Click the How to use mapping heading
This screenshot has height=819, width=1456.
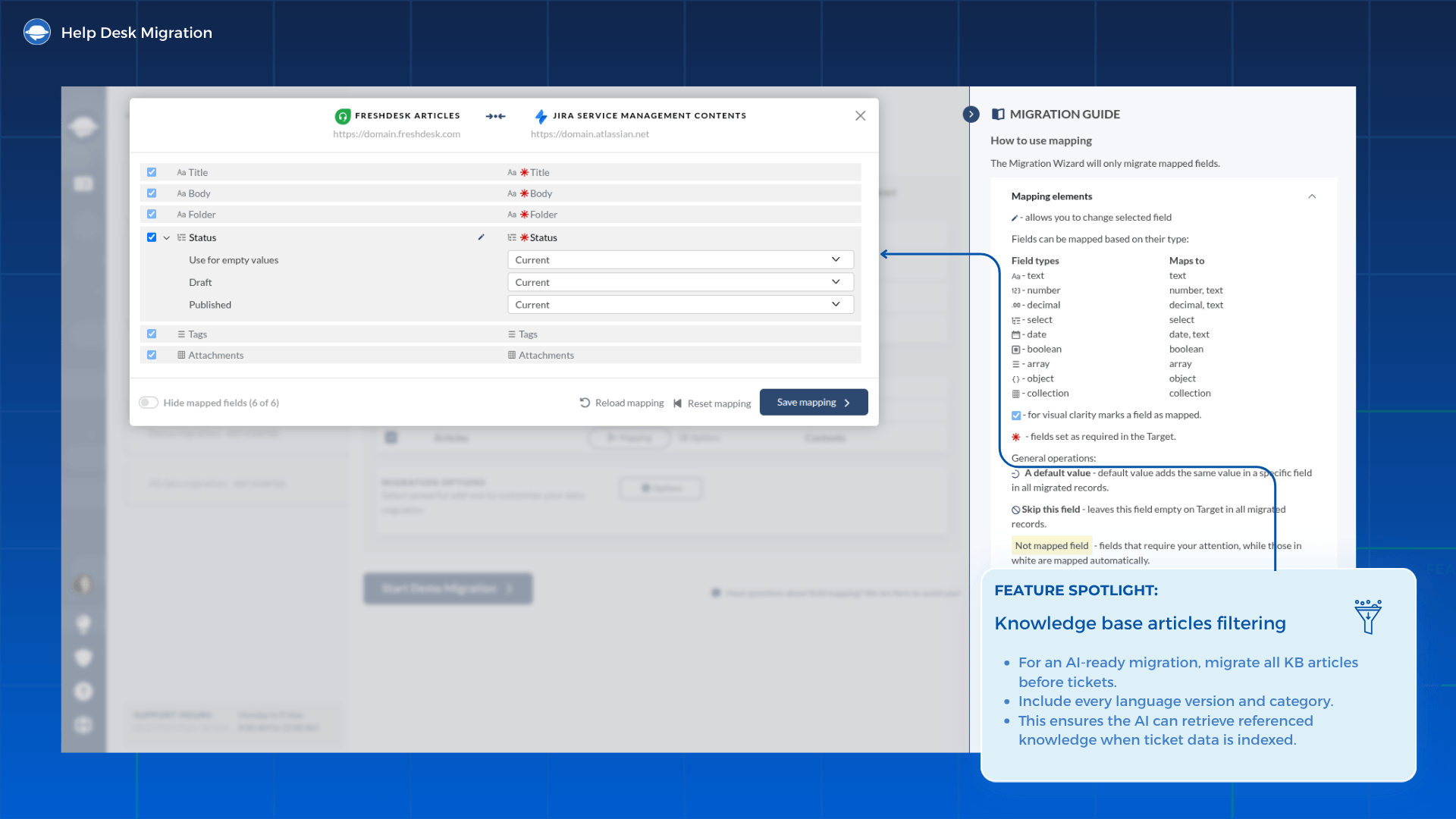click(1041, 140)
